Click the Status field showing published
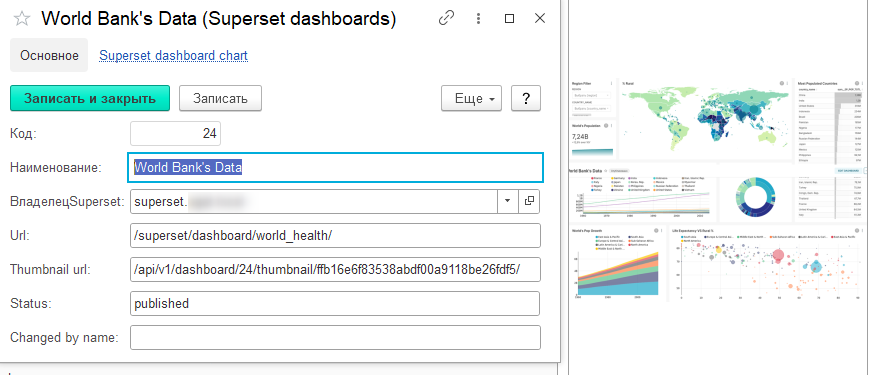This screenshot has width=876, height=375. pos(335,303)
